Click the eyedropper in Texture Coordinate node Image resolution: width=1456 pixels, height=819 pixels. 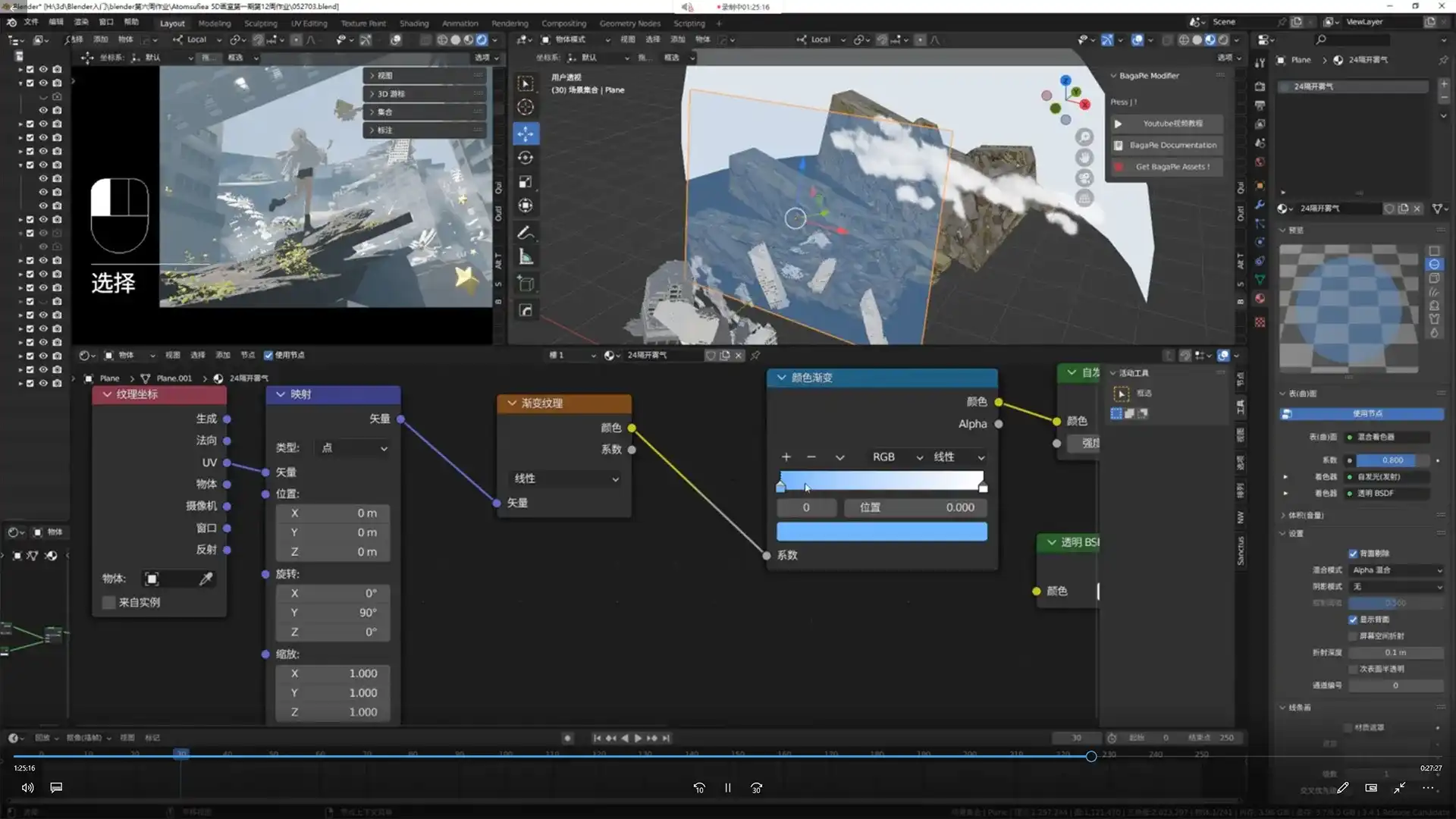tap(206, 579)
